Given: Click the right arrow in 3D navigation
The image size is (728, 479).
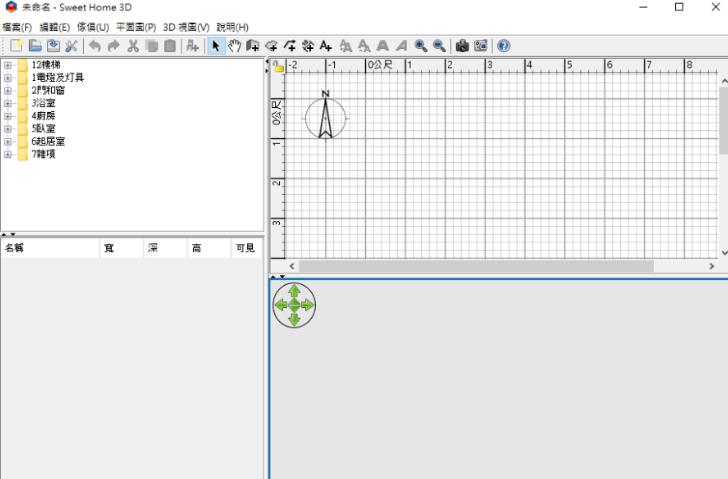Looking at the screenshot, I should (x=307, y=305).
